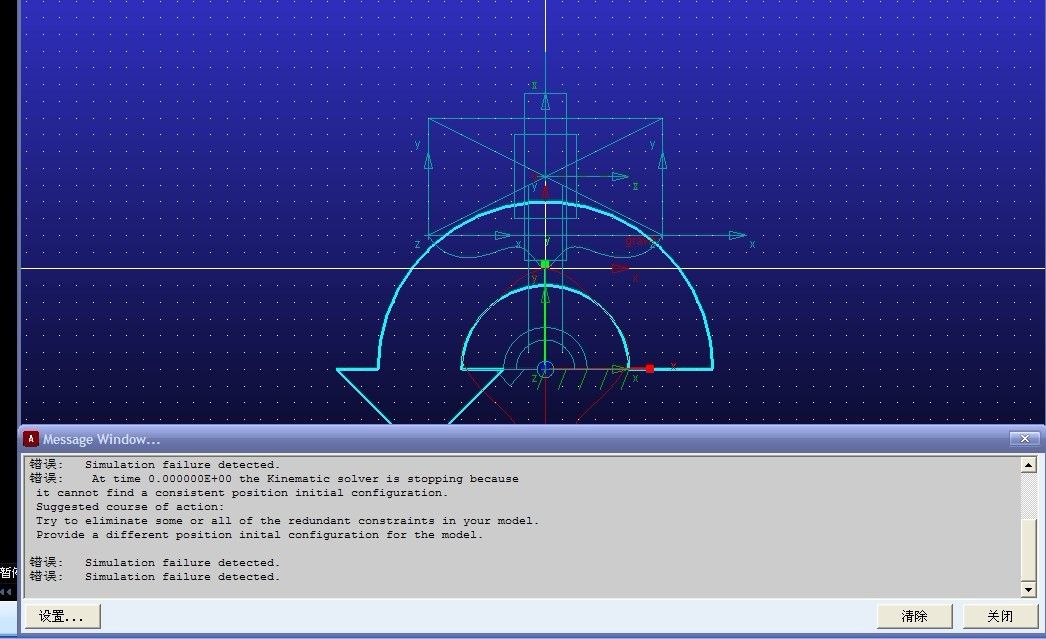Click the red gravity label icon
The height and width of the screenshot is (639, 1046).
pyautogui.click(x=635, y=241)
